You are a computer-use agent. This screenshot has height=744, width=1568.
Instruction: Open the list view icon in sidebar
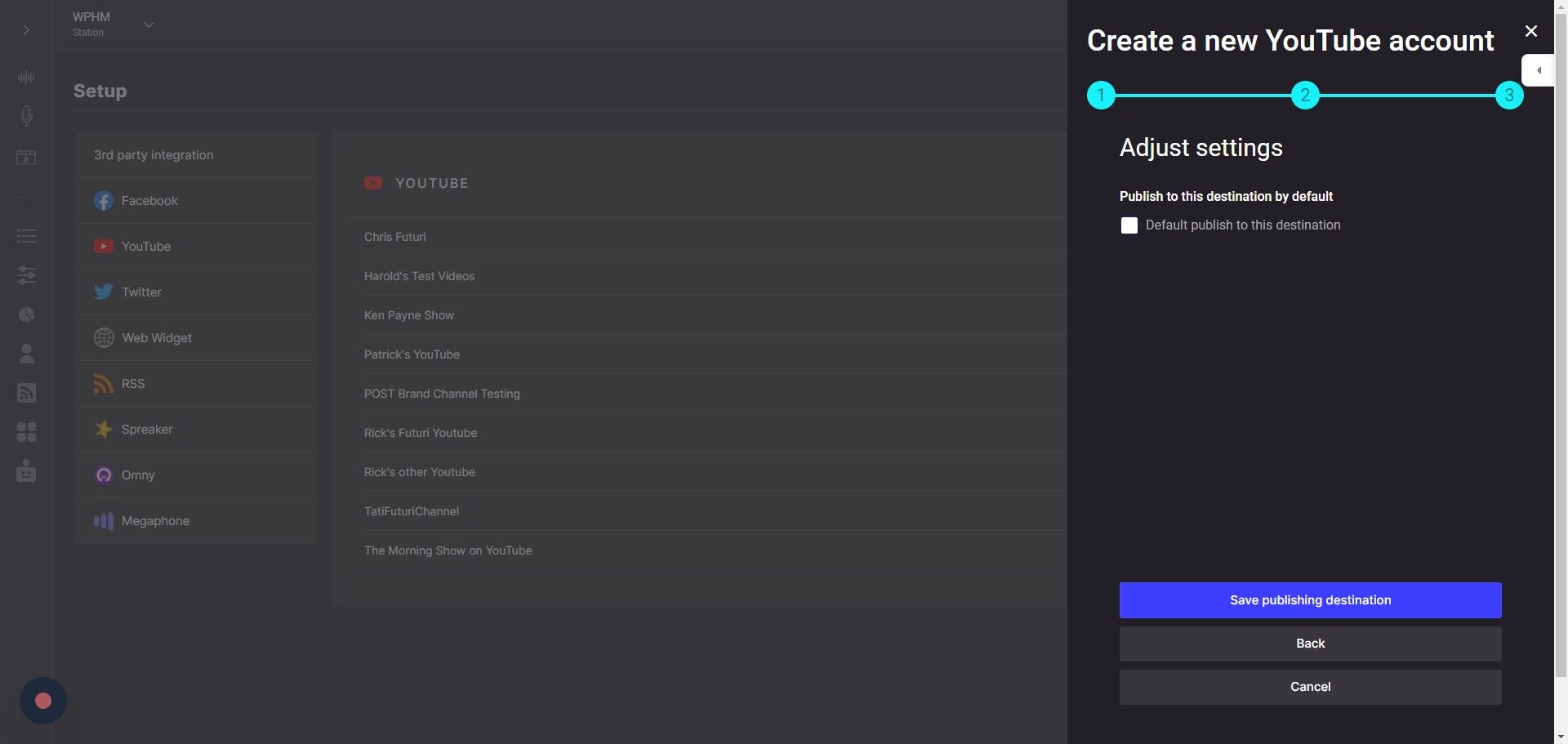[26, 237]
